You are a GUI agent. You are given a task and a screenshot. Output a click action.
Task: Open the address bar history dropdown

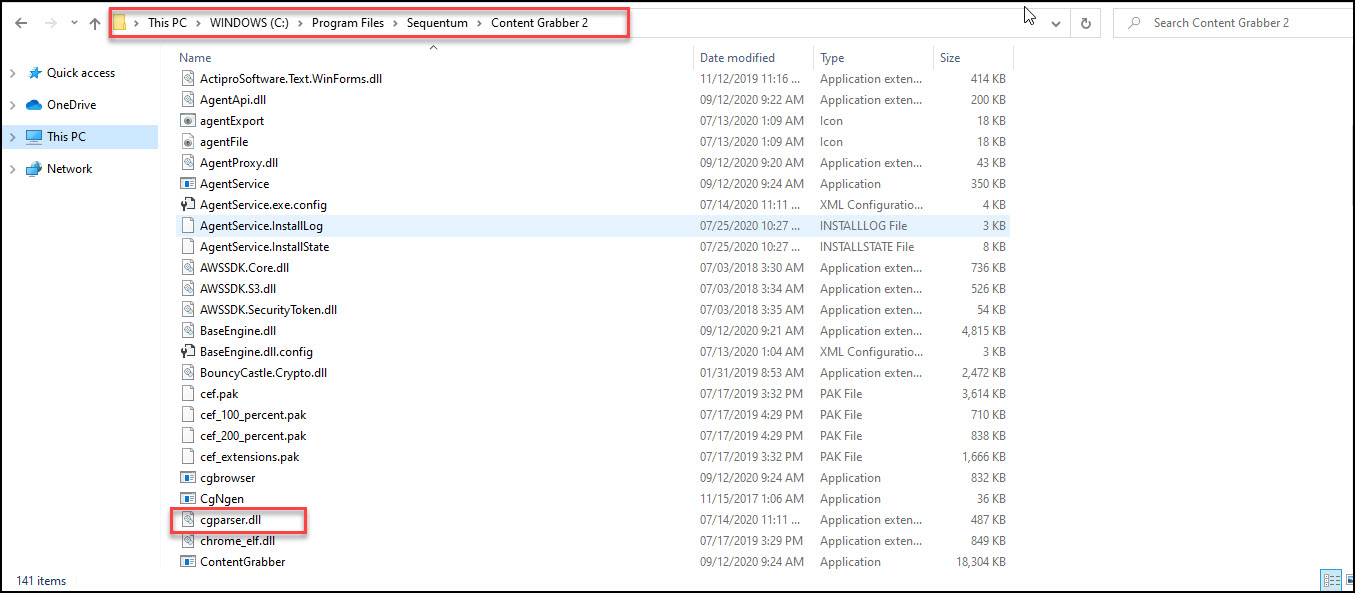(x=1057, y=22)
